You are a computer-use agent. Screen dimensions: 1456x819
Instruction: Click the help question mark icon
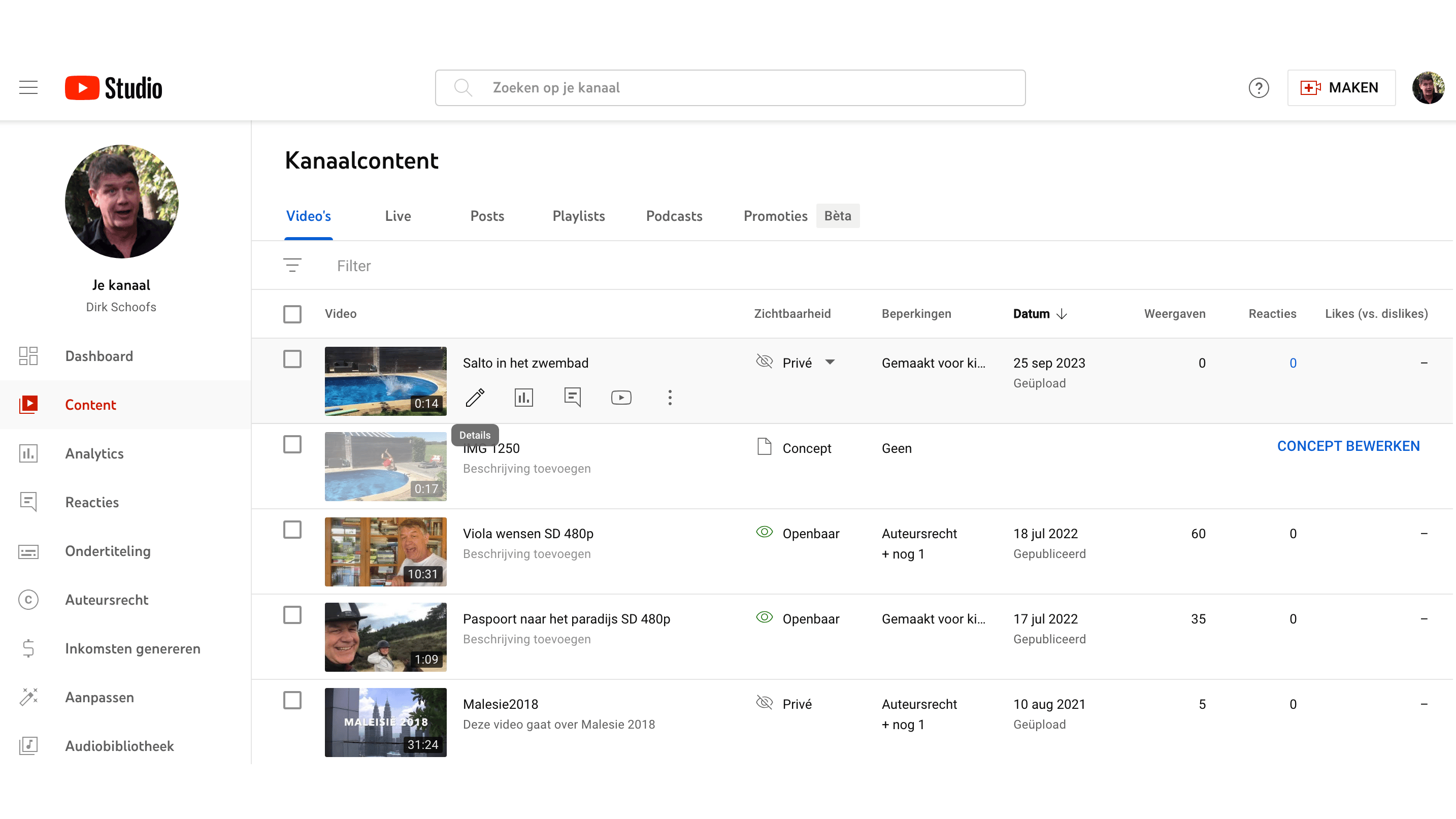pyautogui.click(x=1259, y=88)
